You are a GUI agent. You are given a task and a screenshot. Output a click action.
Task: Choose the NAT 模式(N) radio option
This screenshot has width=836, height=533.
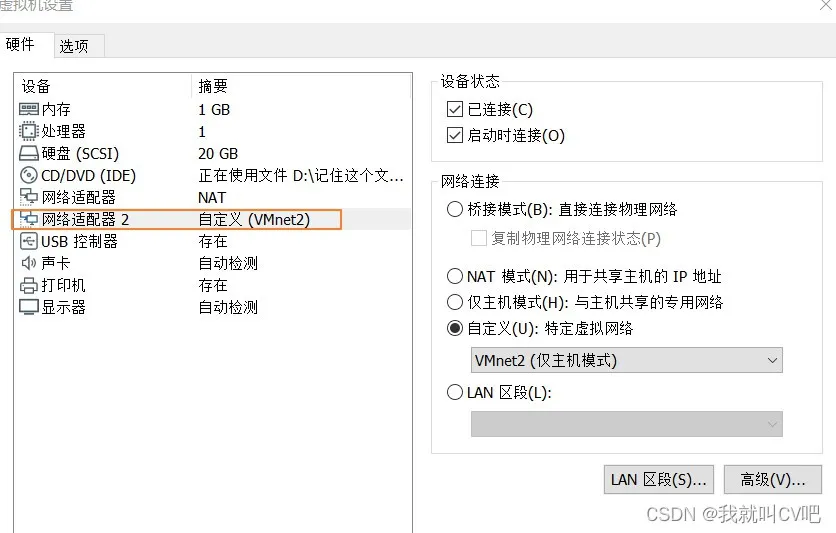[455, 276]
